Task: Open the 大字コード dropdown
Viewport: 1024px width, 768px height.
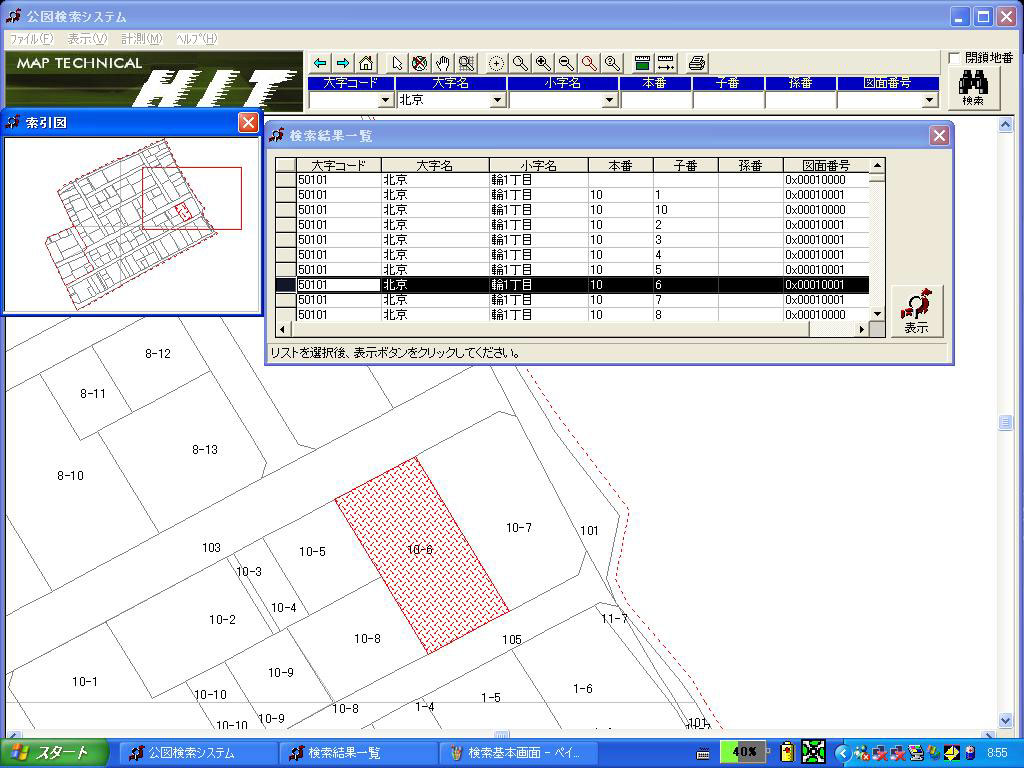Action: coord(385,100)
